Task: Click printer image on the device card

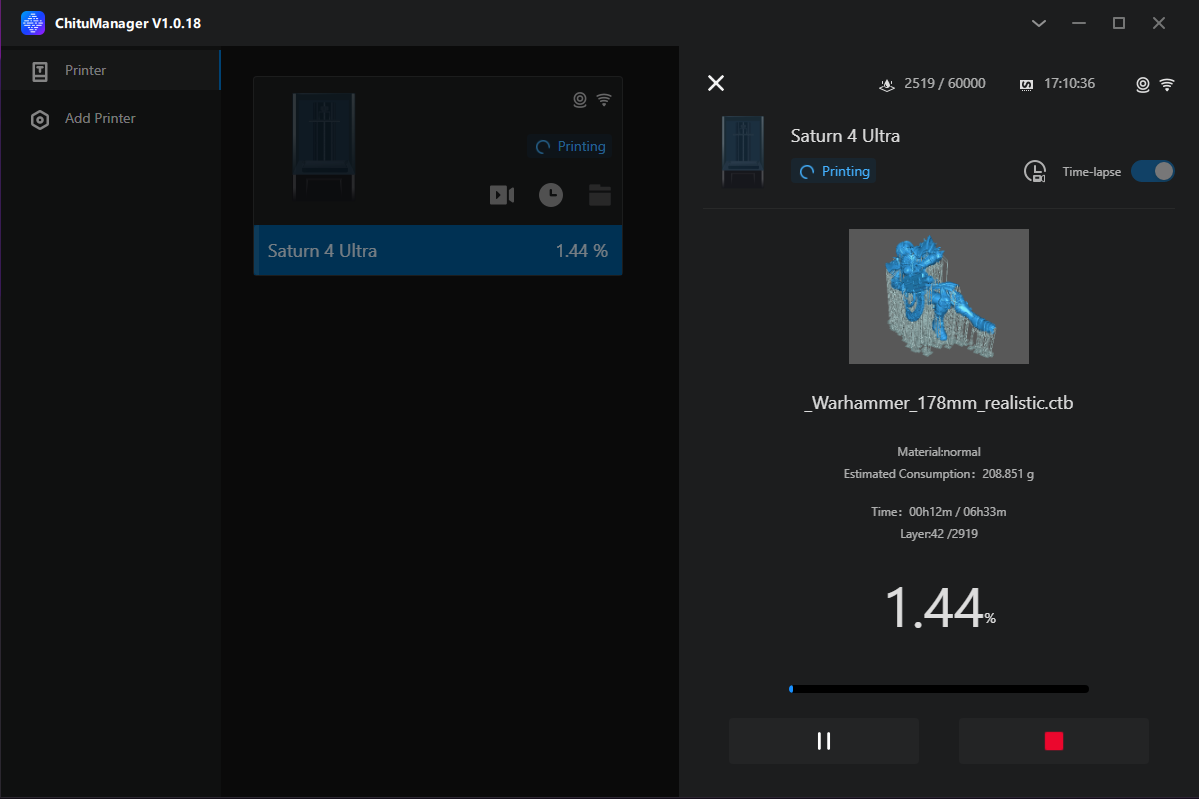Action: click(x=324, y=147)
